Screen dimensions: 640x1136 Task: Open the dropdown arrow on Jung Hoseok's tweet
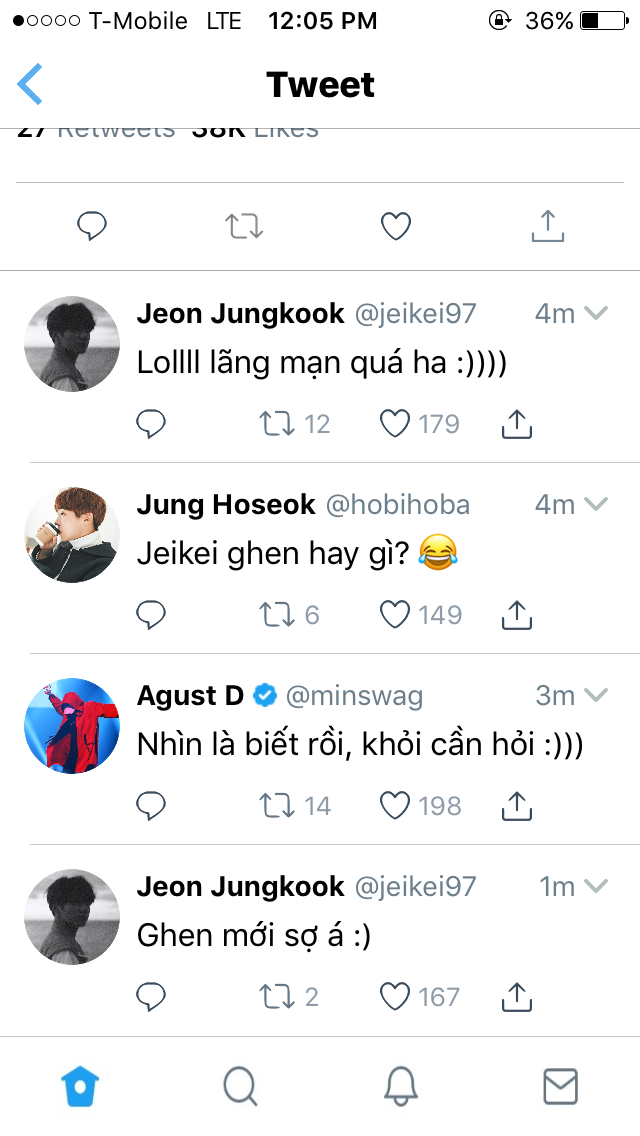596,504
